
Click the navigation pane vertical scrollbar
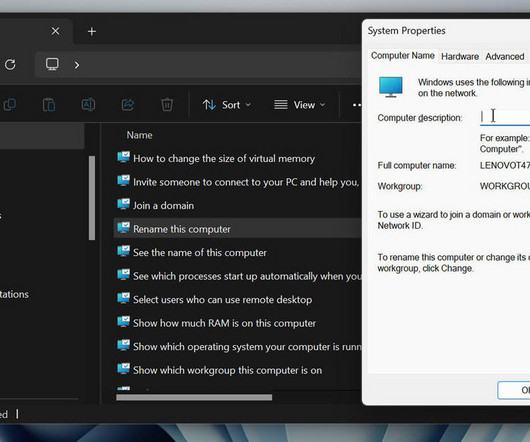point(92,198)
